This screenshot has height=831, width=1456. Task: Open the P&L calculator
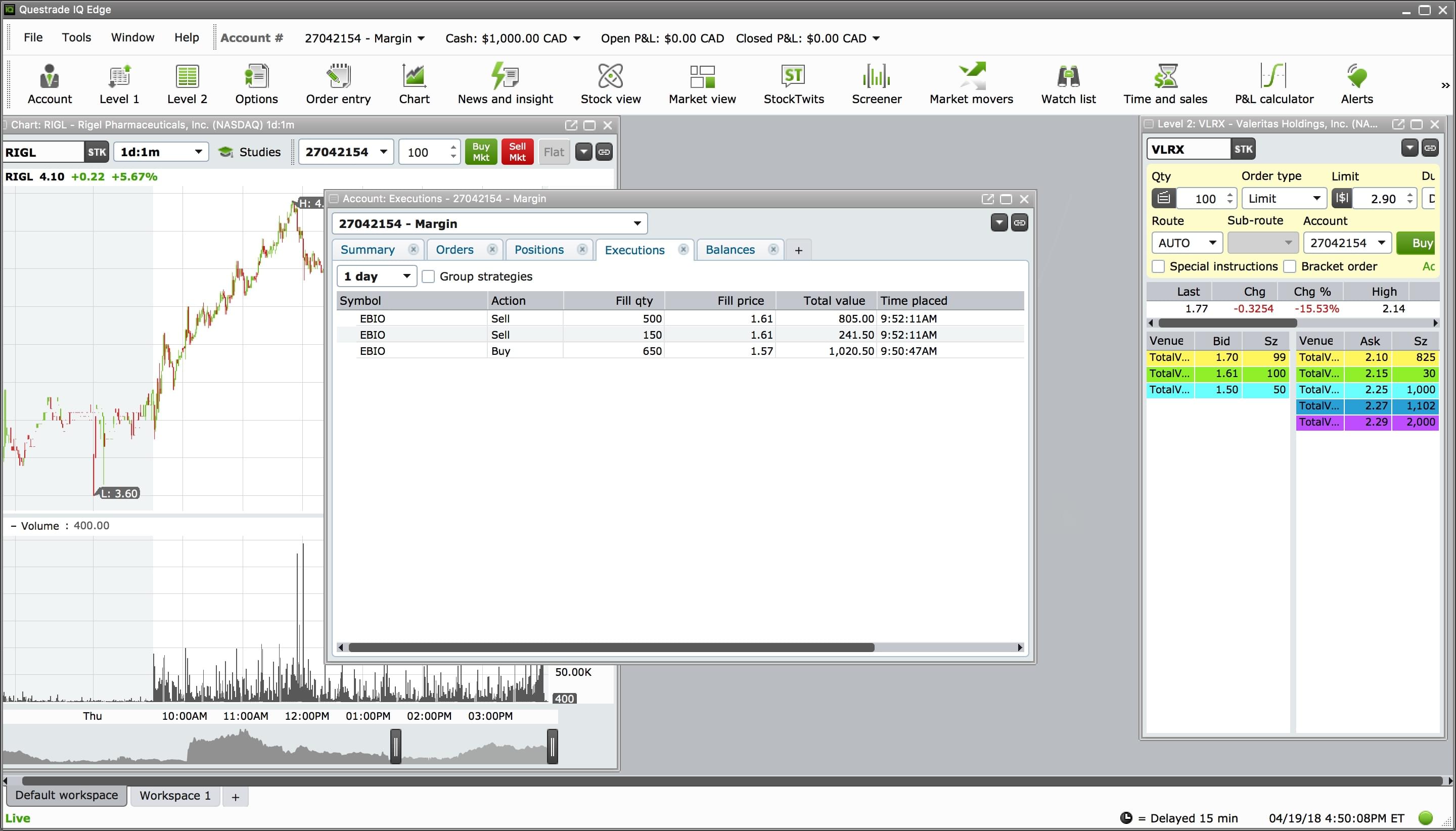[1273, 84]
